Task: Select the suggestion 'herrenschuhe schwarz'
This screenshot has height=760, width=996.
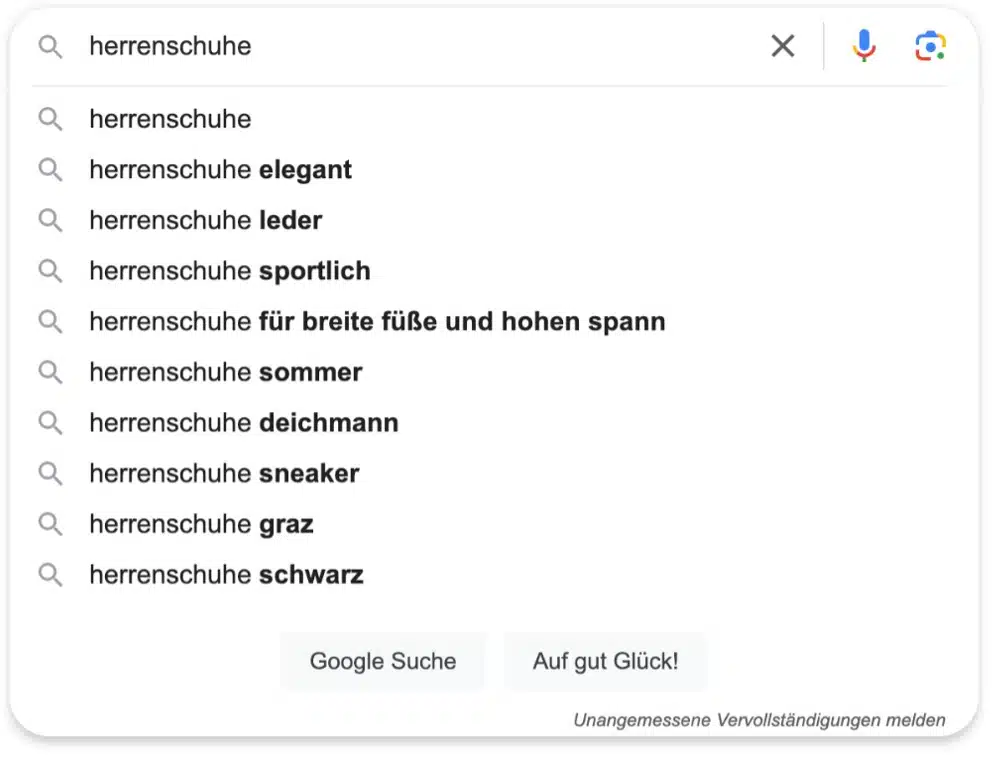Action: coord(226,574)
